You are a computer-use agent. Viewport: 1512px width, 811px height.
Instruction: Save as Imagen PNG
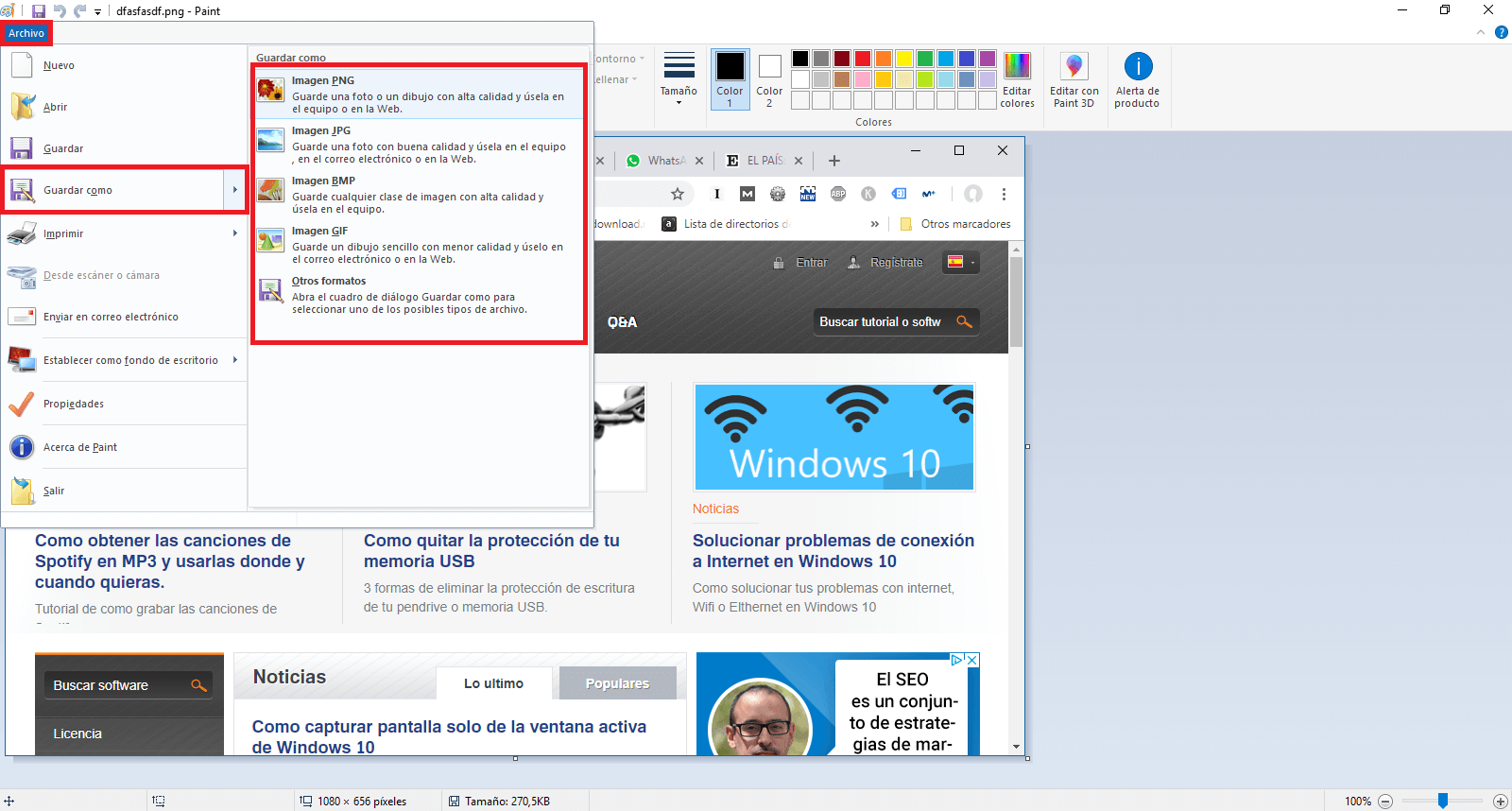[x=419, y=94]
